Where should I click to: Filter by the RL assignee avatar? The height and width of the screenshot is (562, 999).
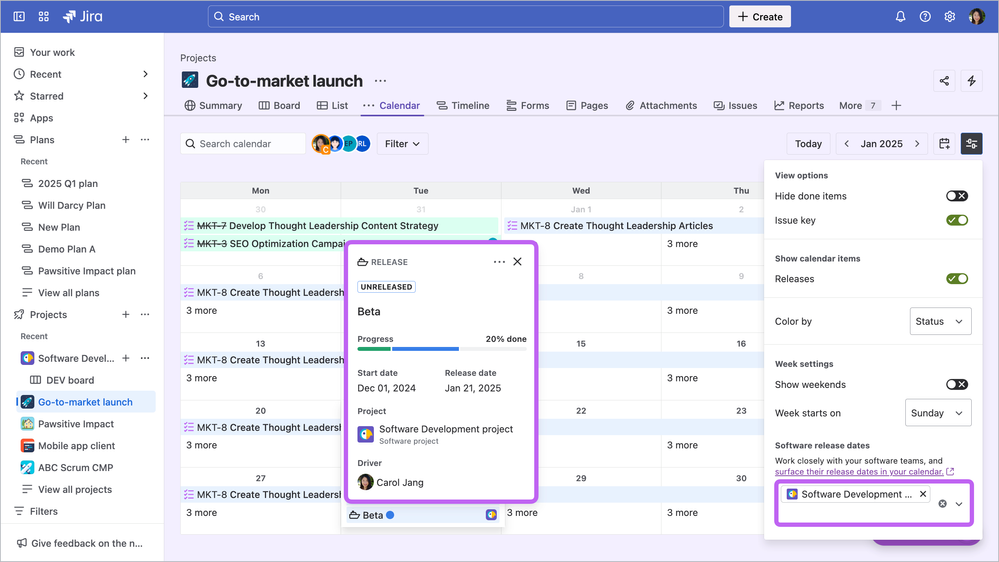pyautogui.click(x=363, y=143)
